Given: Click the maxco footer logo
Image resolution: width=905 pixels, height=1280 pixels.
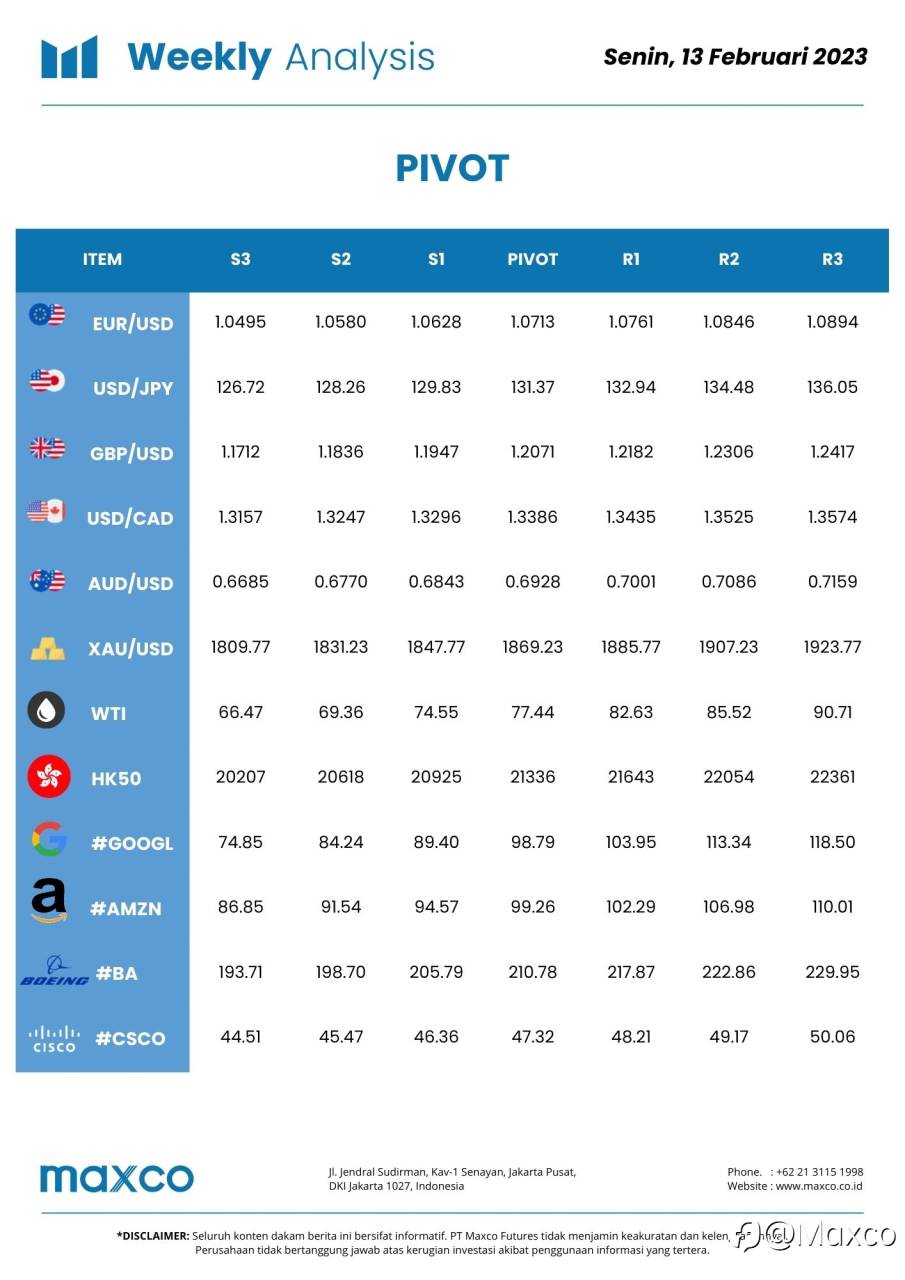Looking at the screenshot, I should 117,1178.
